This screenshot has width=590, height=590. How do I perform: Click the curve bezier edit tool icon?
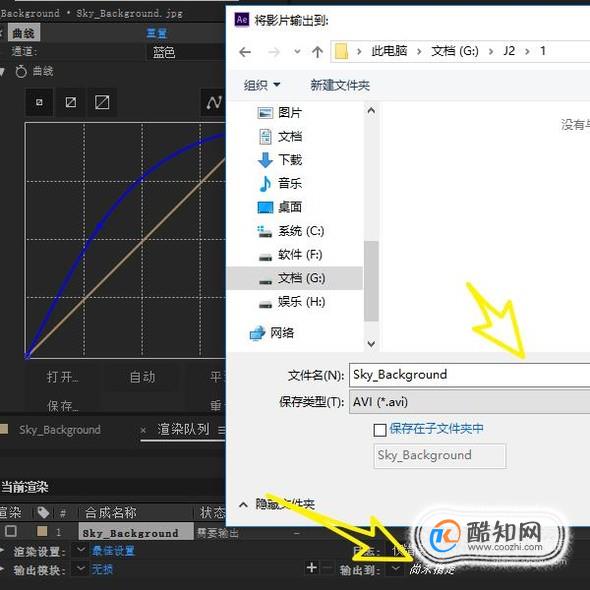click(214, 102)
